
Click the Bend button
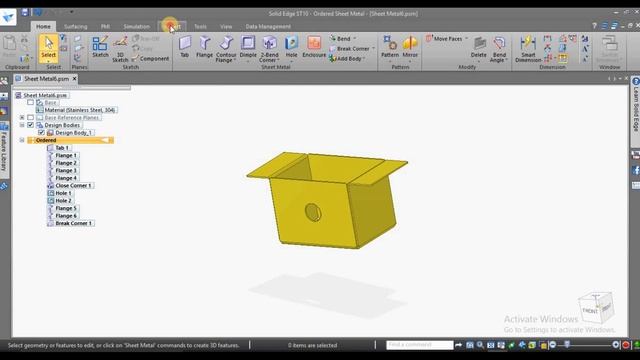click(340, 38)
